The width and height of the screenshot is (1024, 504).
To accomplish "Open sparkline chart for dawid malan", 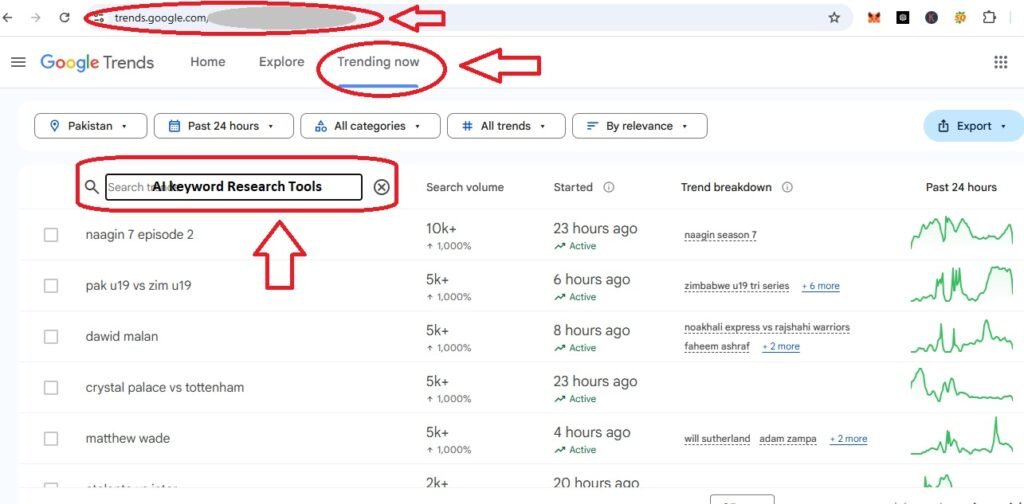I will click(x=961, y=336).
